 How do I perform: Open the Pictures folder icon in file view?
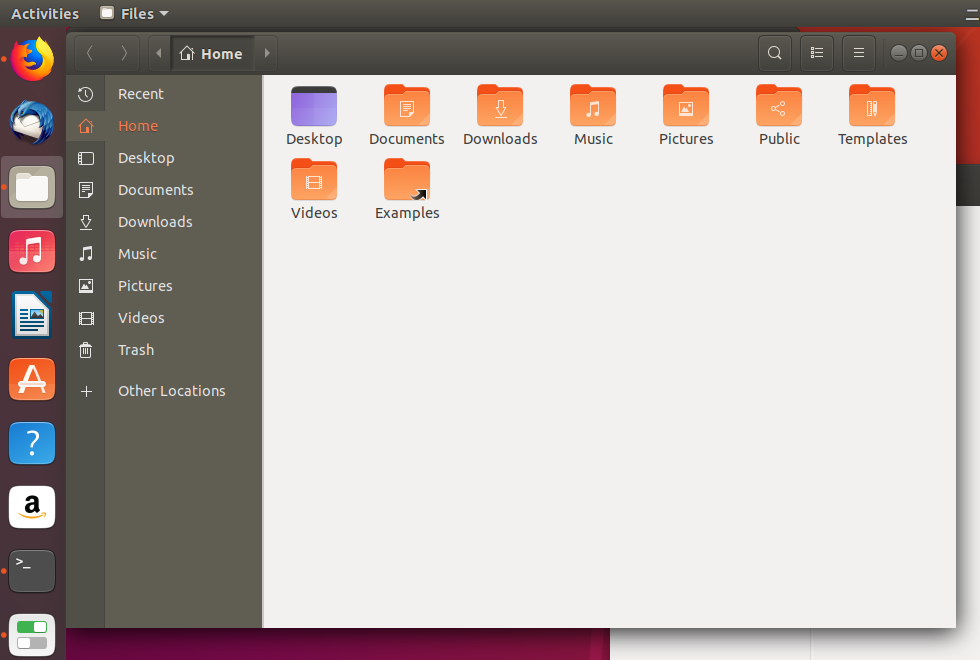coord(686,106)
